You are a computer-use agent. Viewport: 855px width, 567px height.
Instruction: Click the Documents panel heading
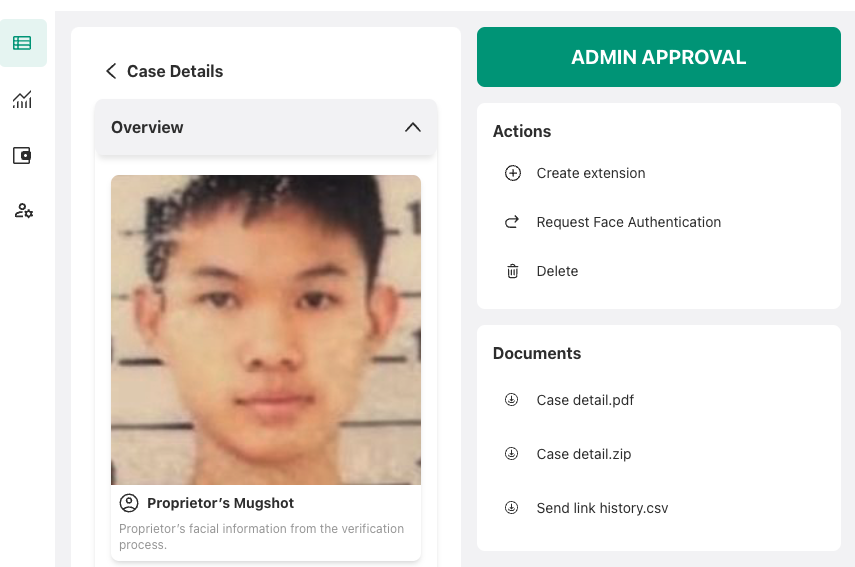537,353
